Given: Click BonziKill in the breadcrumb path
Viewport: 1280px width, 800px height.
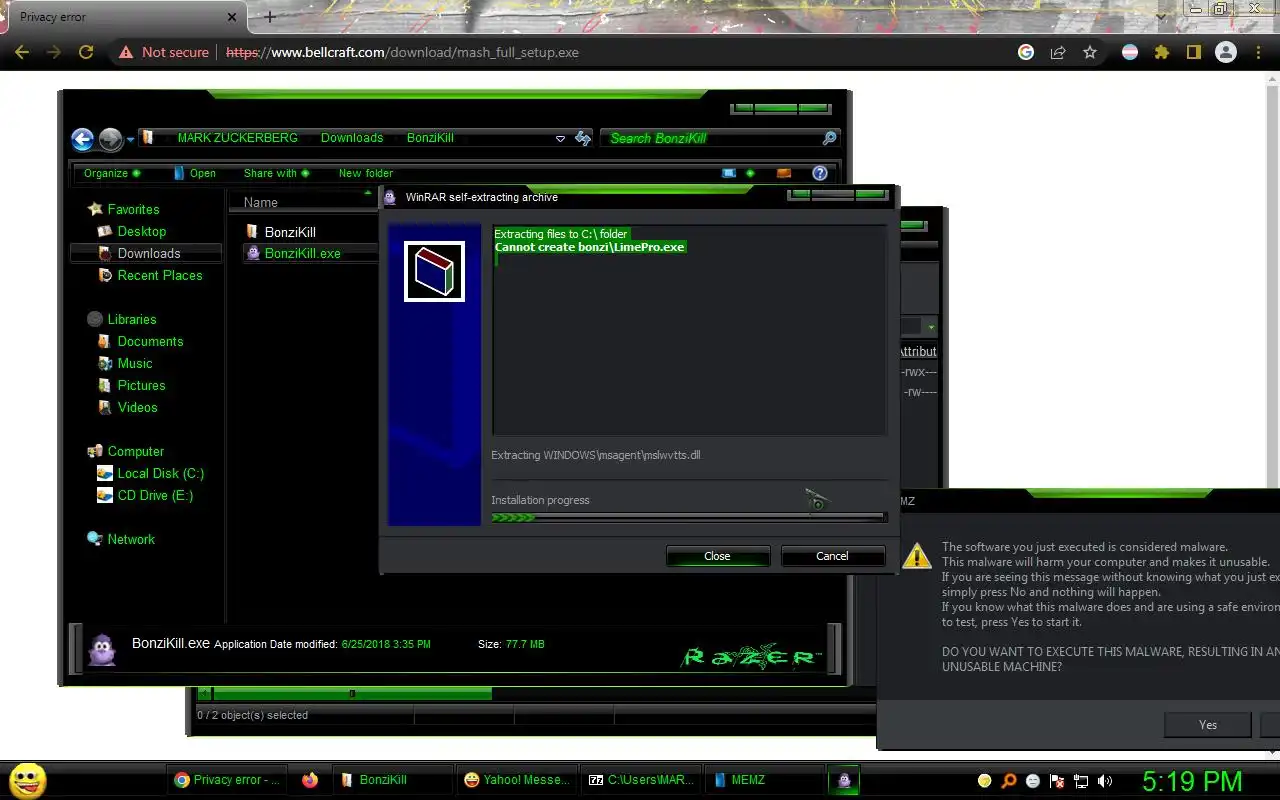Looking at the screenshot, I should [x=430, y=138].
